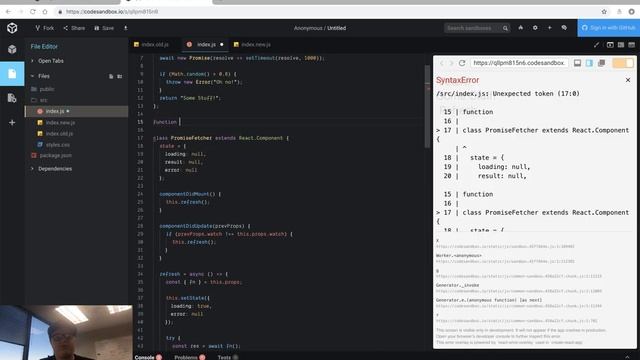
Task: Sign in with GitHub
Action: [609, 28]
